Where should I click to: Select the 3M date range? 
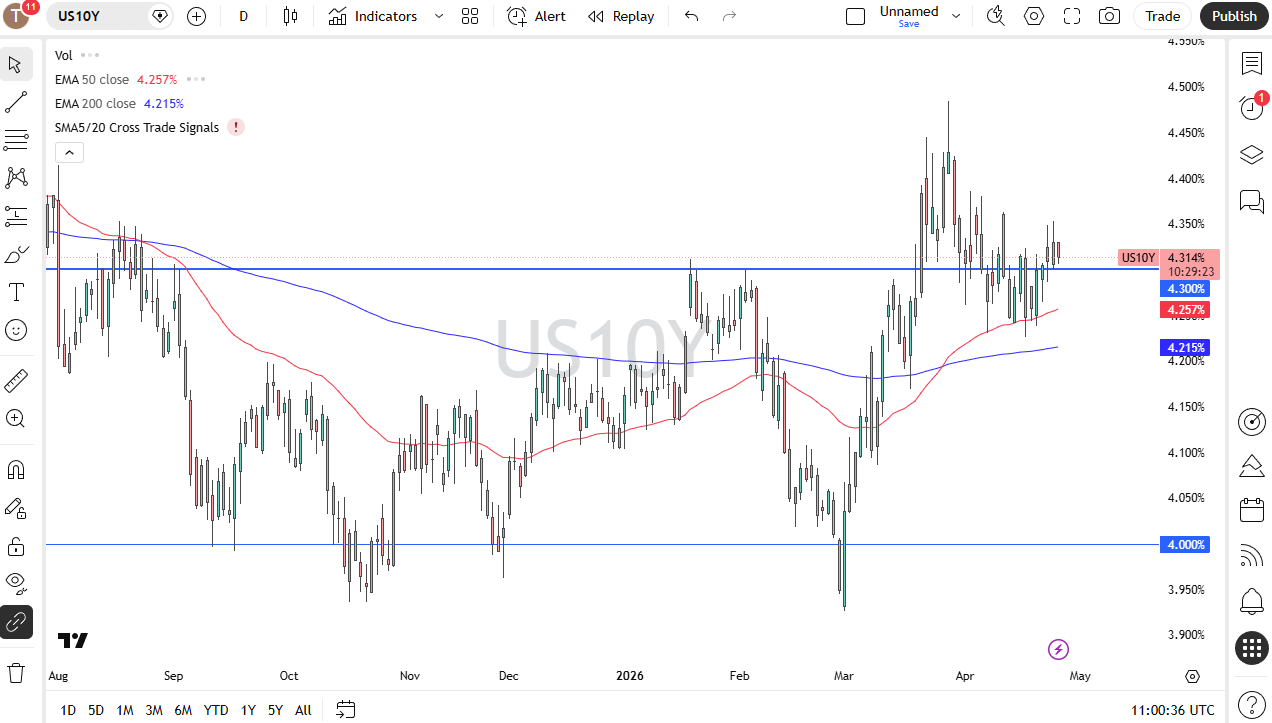(154, 710)
